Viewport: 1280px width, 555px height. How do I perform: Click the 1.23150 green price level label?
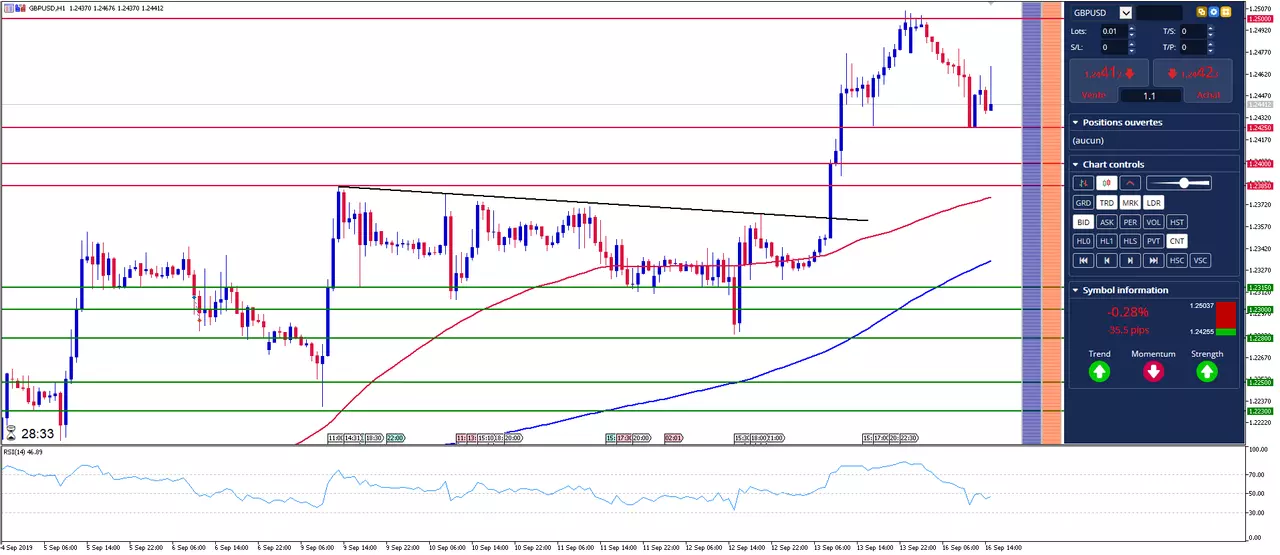click(1260, 288)
